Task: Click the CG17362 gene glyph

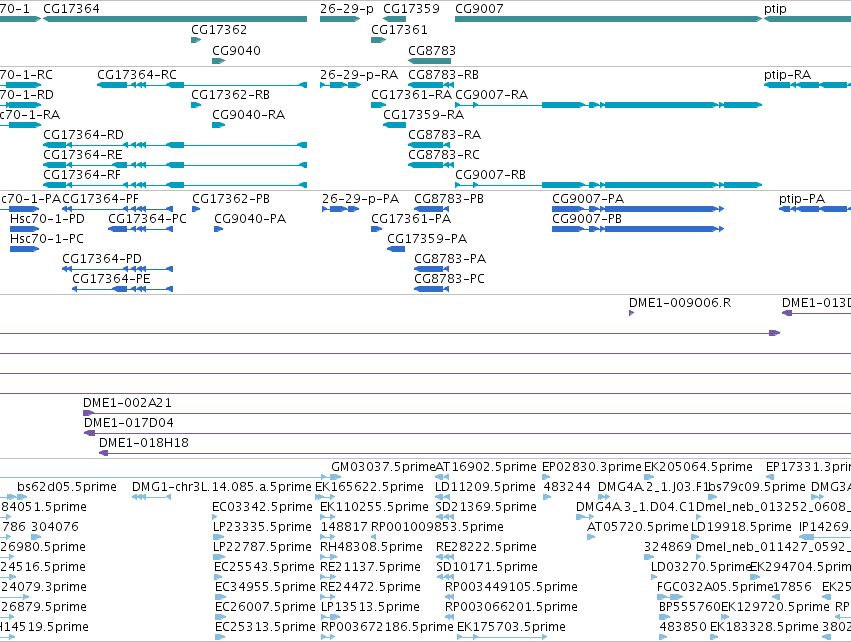Action: 196,40
